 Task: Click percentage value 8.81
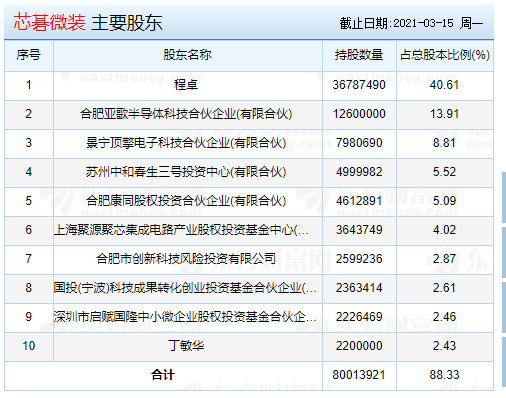click(444, 143)
